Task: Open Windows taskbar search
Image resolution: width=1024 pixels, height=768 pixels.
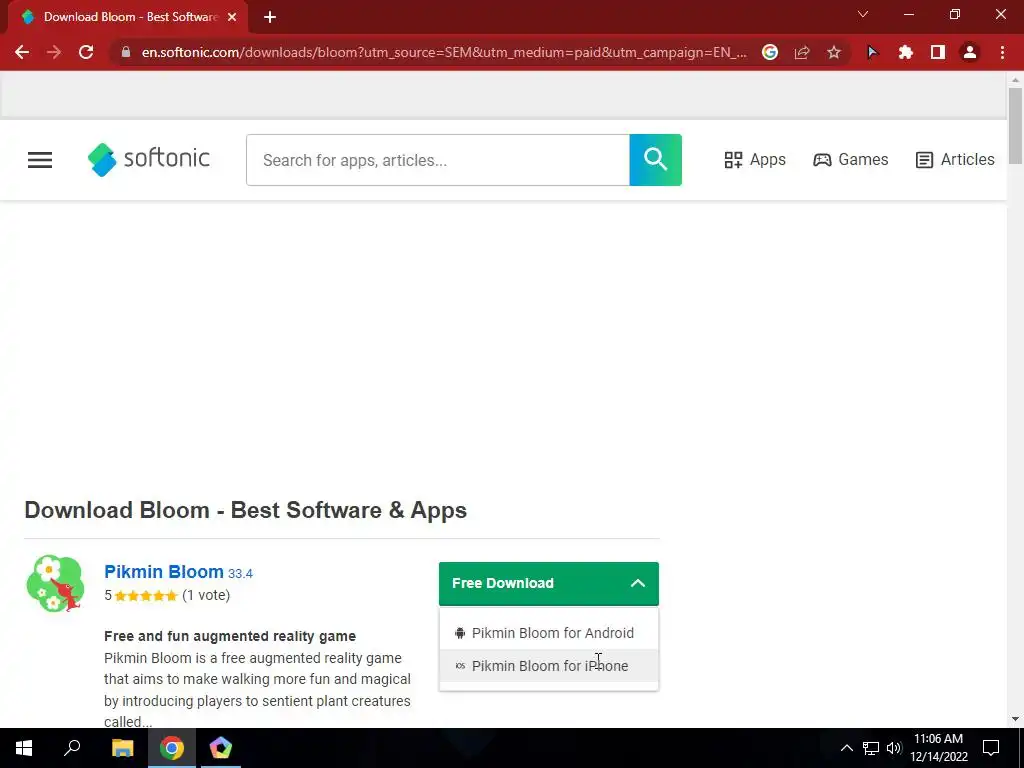Action: click(x=72, y=748)
